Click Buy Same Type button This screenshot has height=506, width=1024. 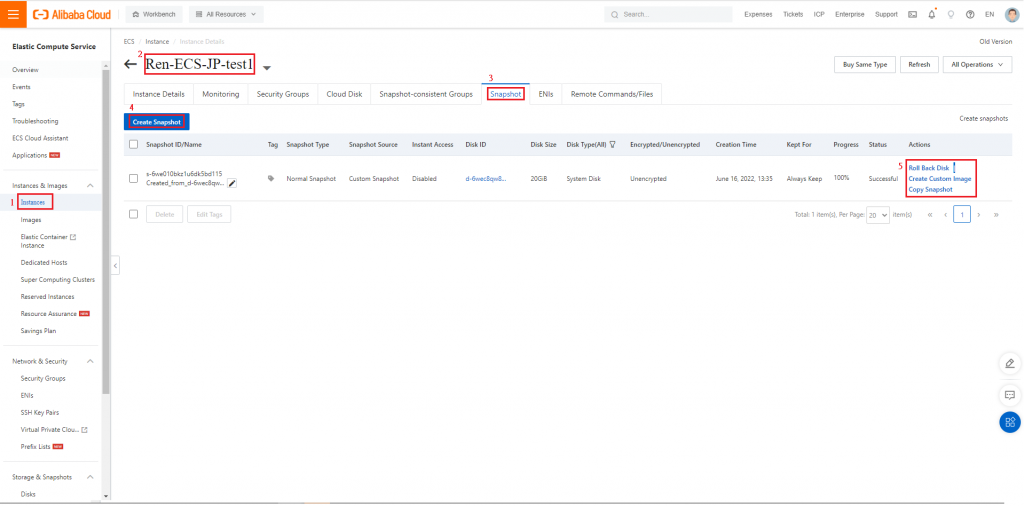(x=865, y=65)
